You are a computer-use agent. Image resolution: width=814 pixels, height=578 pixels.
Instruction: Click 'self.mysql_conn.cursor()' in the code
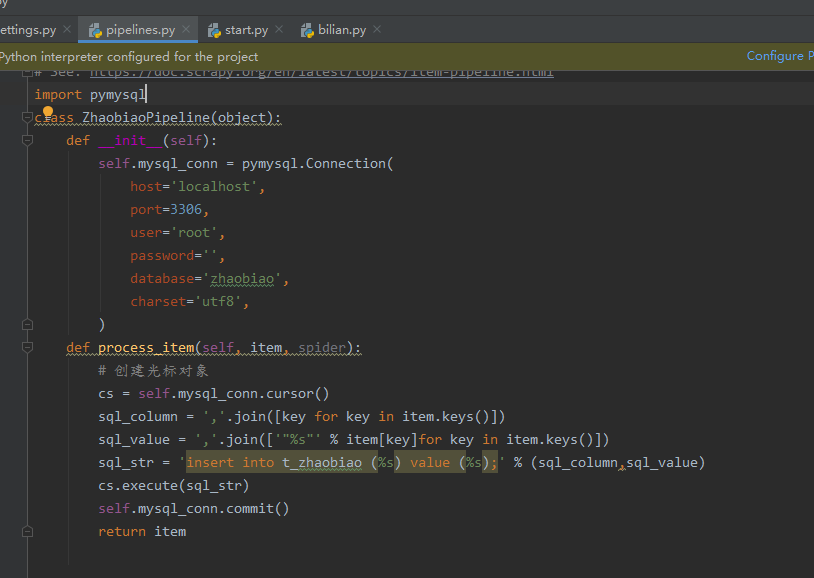(x=234, y=394)
